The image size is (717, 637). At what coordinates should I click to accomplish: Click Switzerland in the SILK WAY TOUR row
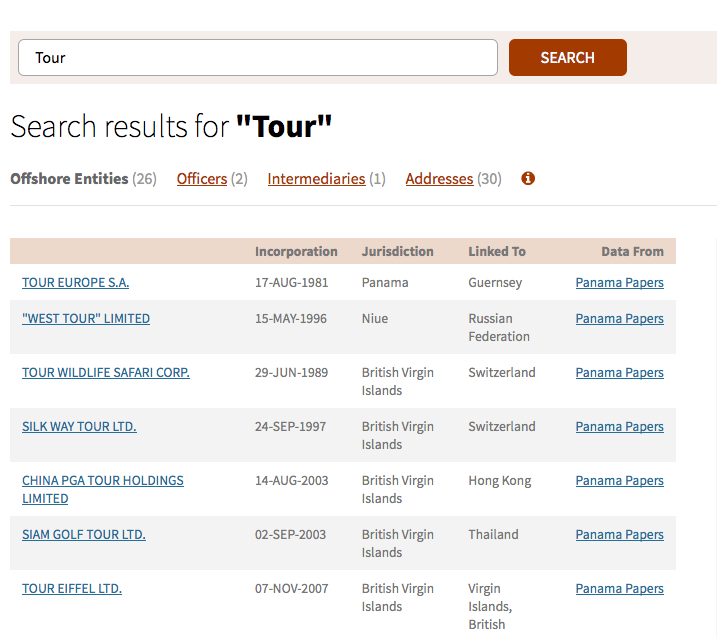point(502,426)
